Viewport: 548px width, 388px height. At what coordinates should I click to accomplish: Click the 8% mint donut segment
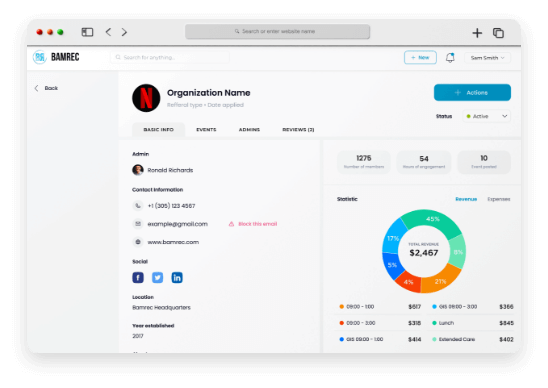[x=458, y=252]
